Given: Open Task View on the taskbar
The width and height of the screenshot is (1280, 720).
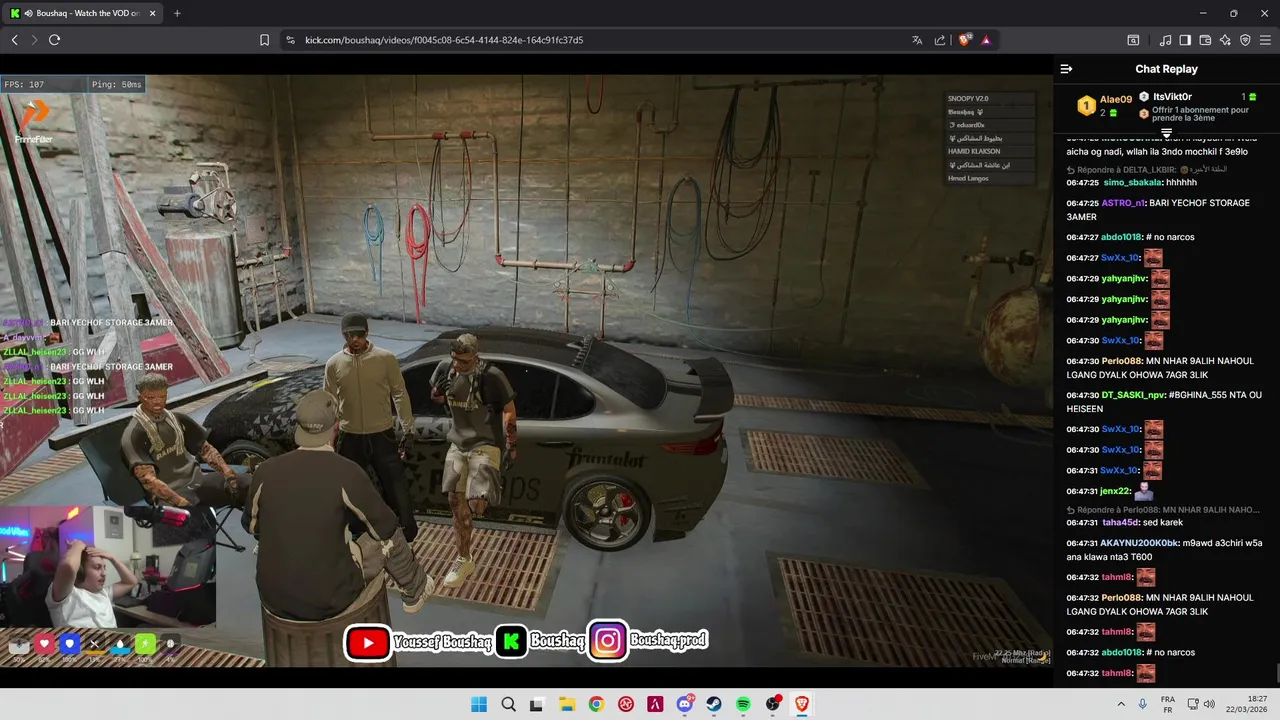Looking at the screenshot, I should 537,704.
